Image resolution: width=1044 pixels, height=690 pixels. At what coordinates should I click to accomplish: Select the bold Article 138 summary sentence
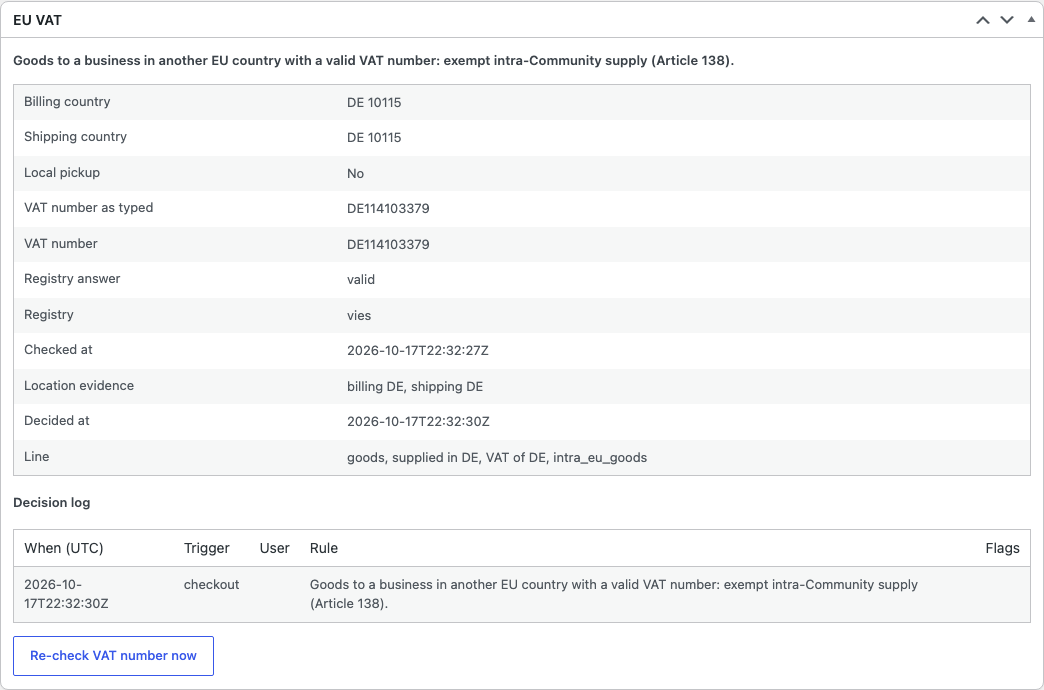(x=374, y=61)
